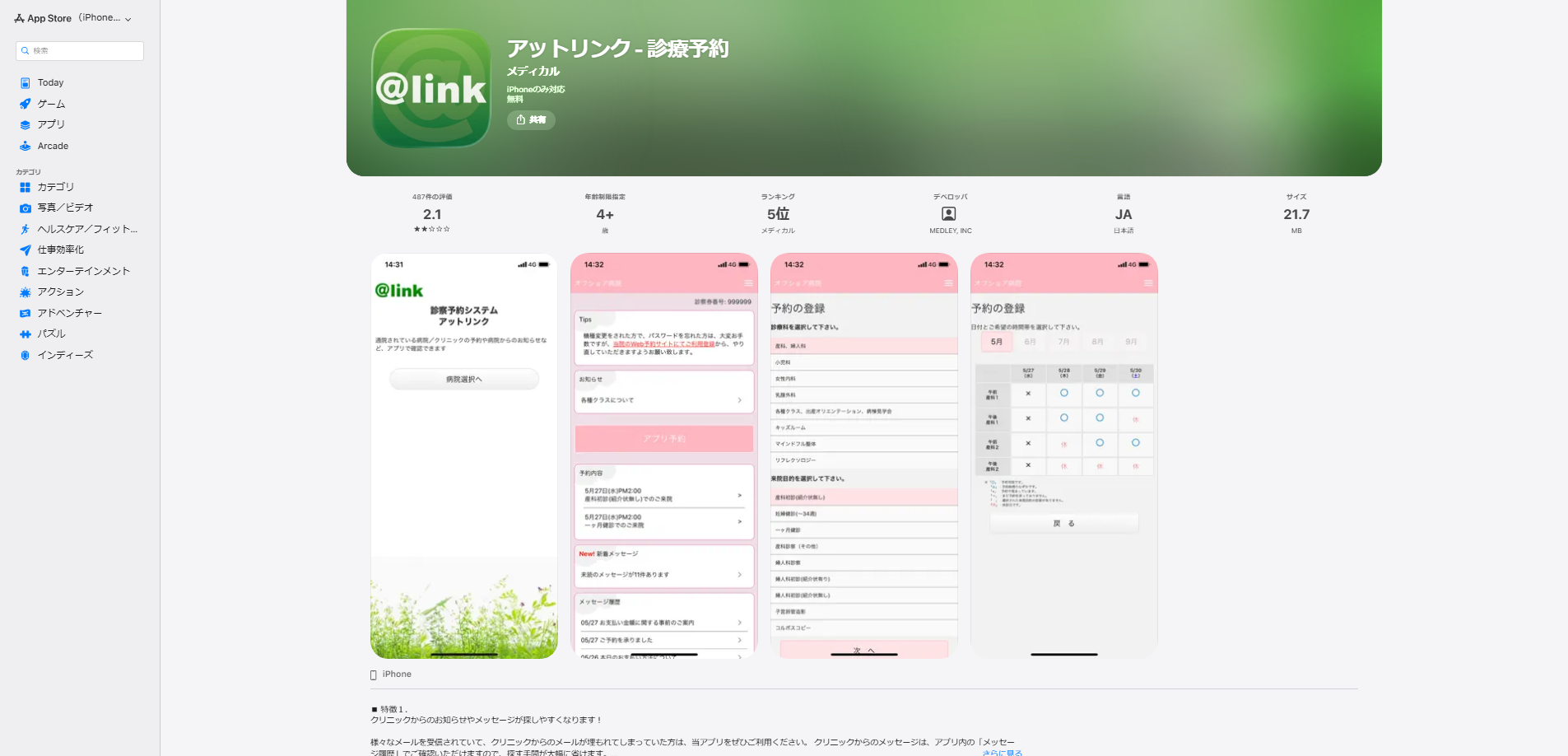Open third screenshot showing 診療科 list
The height and width of the screenshot is (756, 1568).
(x=864, y=455)
